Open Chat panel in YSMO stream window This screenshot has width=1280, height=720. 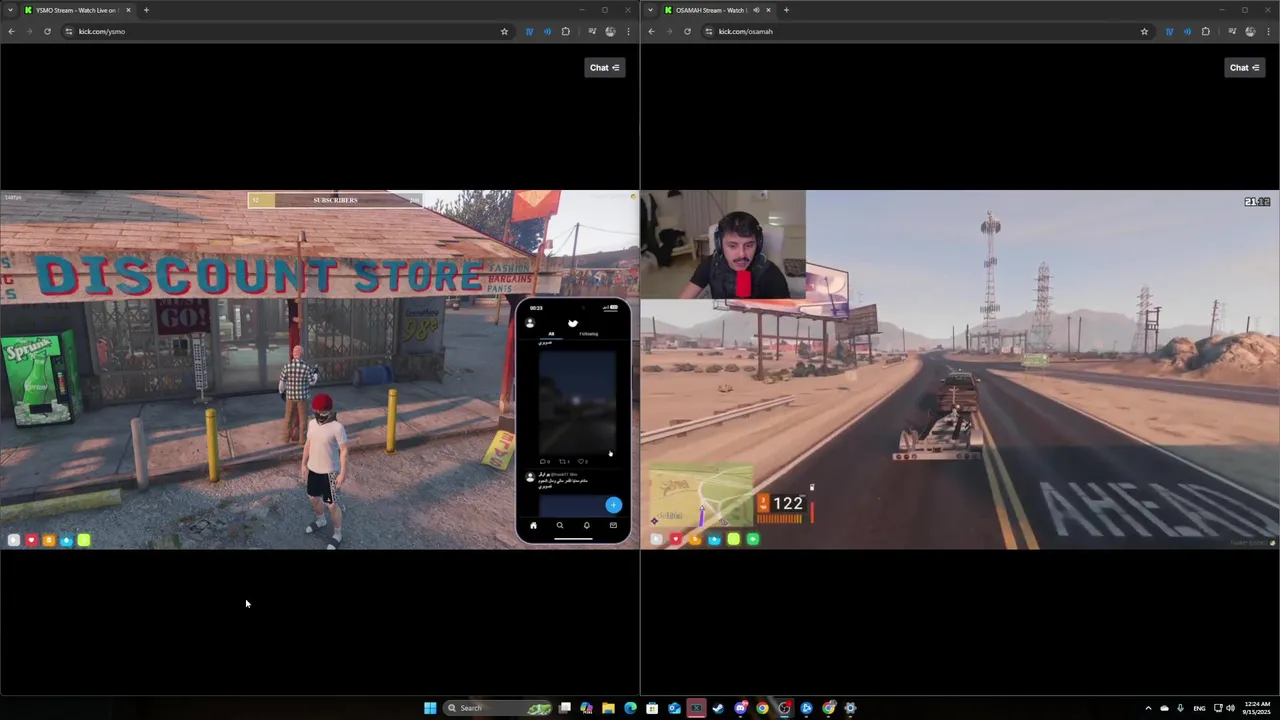(605, 68)
